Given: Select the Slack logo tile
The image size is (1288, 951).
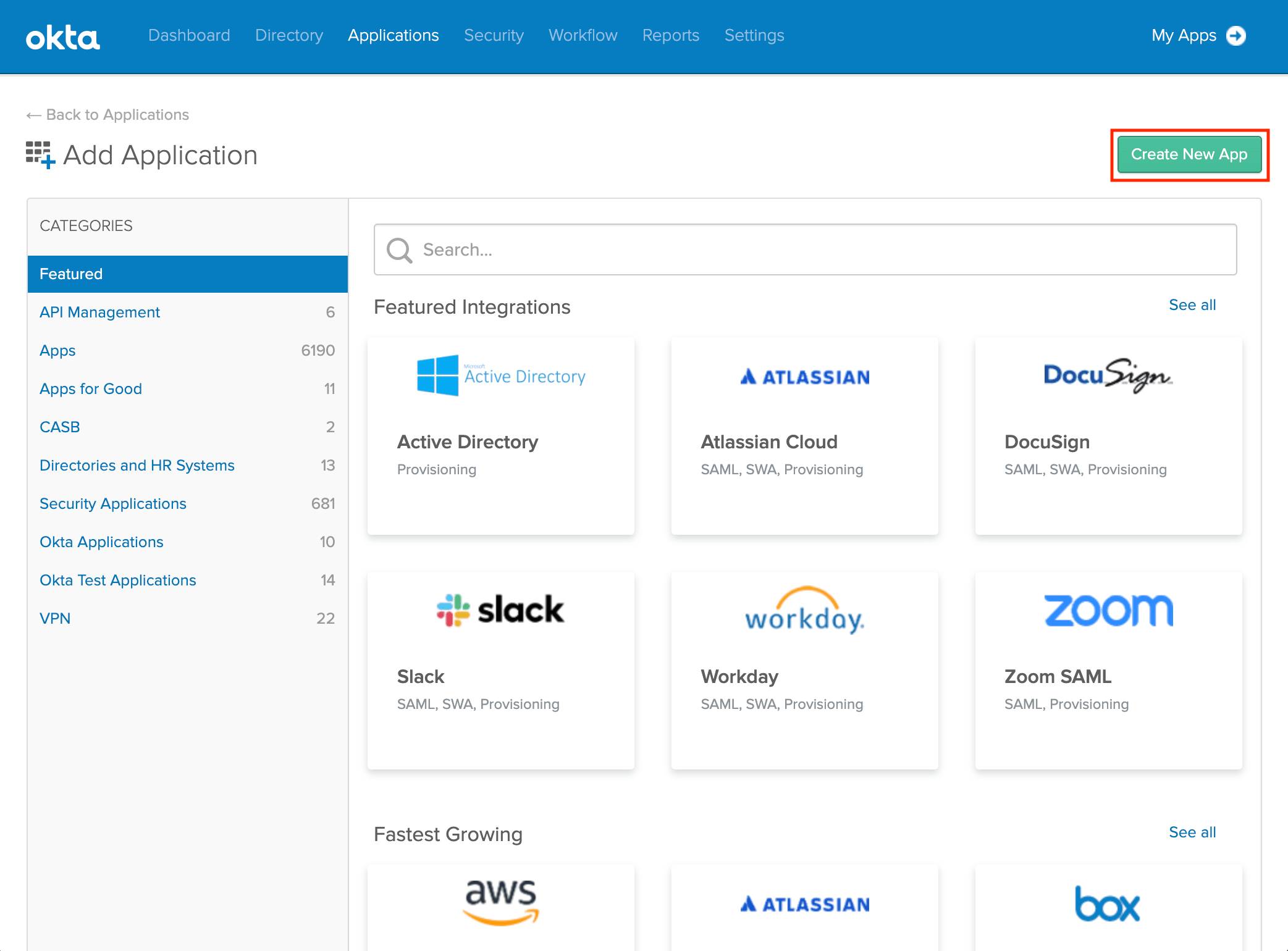Looking at the screenshot, I should pyautogui.click(x=500, y=610).
